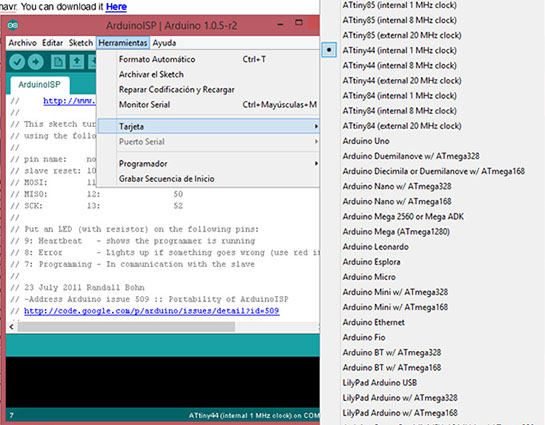The image size is (545, 425).
Task: Select ATtiny44 (external 20 MHz clock)
Action: pos(402,80)
